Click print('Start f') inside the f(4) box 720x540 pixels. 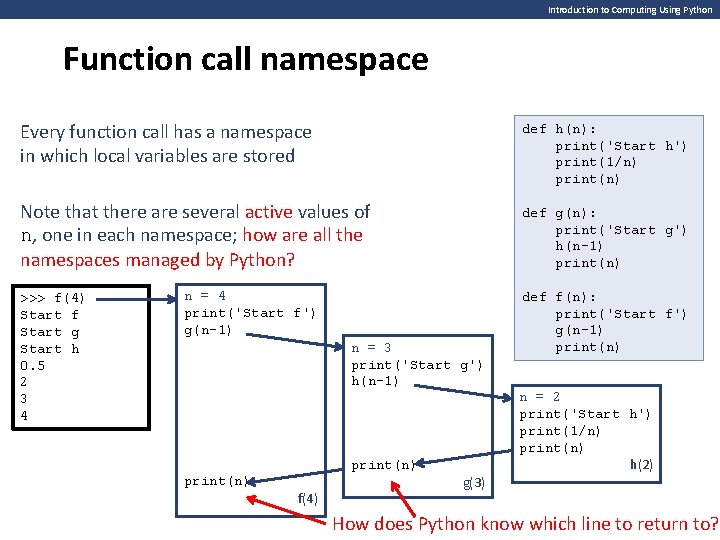[x=250, y=314]
